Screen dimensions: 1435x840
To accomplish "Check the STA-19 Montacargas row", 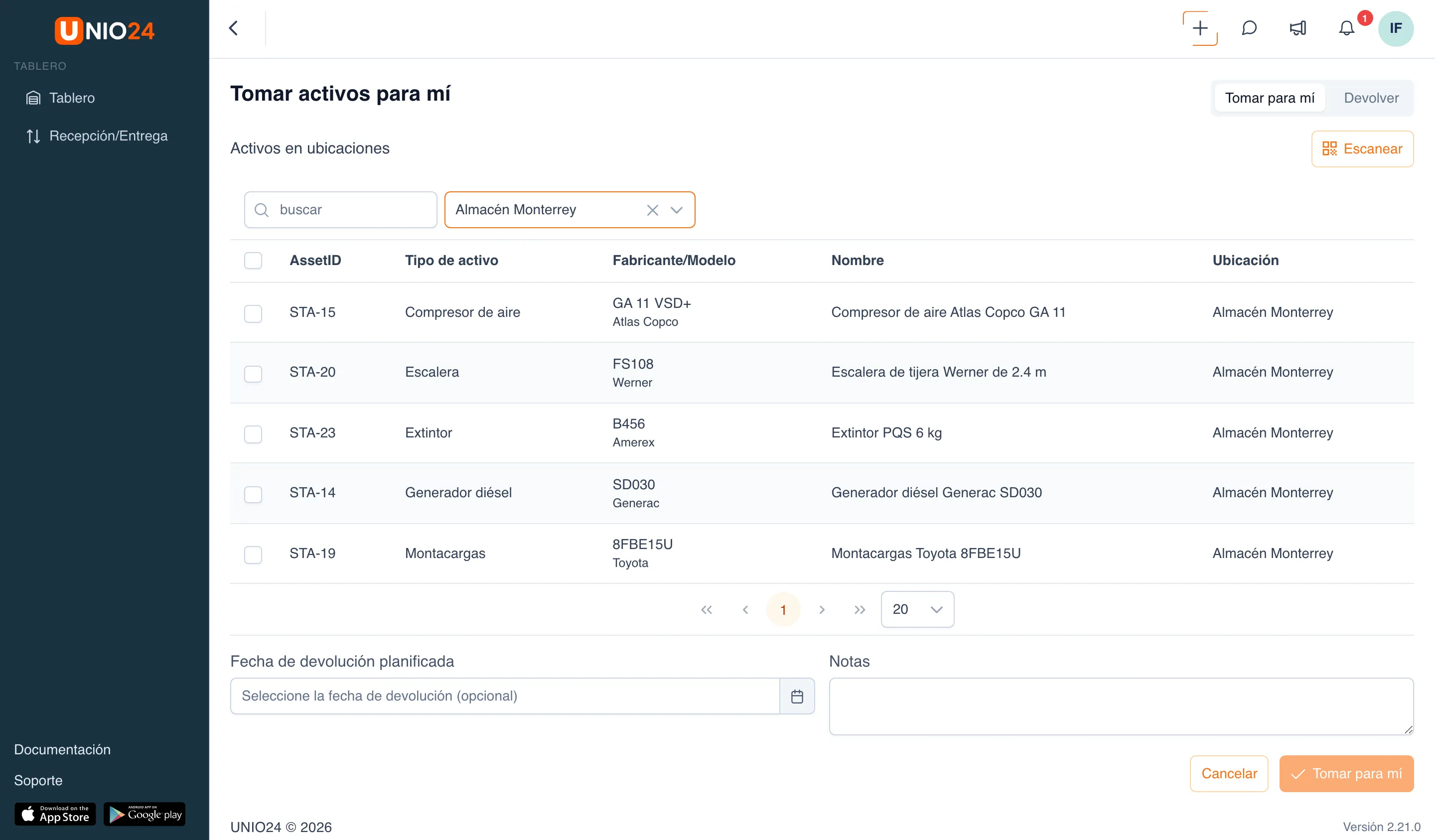I will tap(253, 555).
